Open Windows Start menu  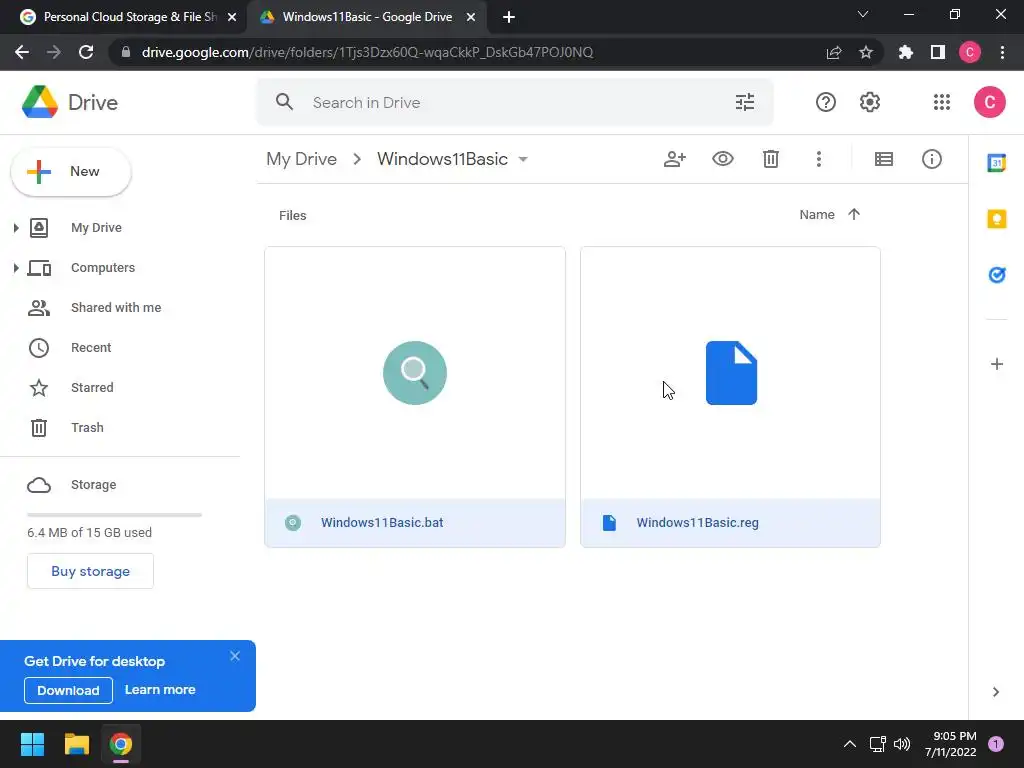click(x=32, y=744)
